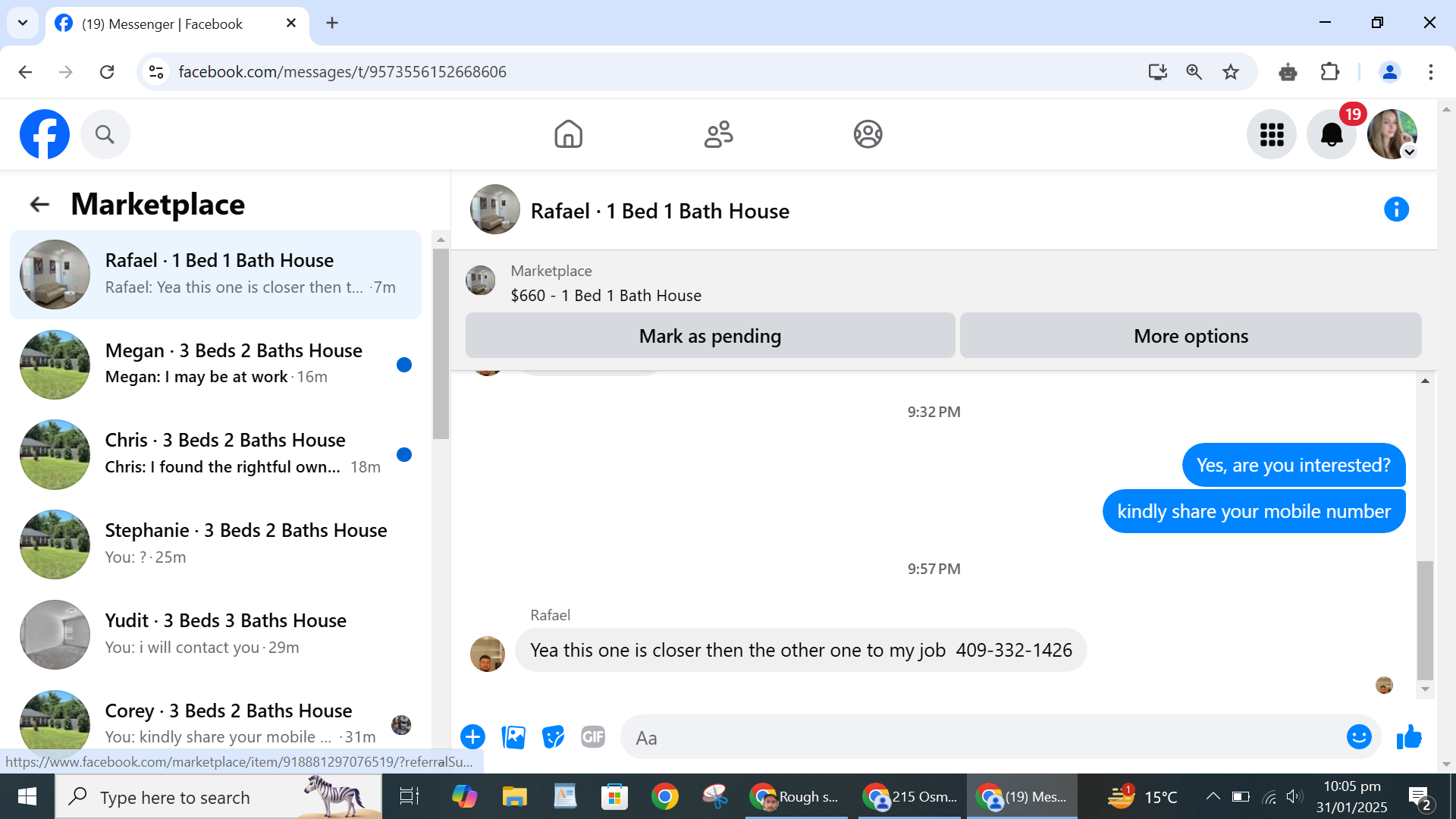The image size is (1456, 819).
Task: Open Chrome's three-dot menu
Action: [1431, 72]
